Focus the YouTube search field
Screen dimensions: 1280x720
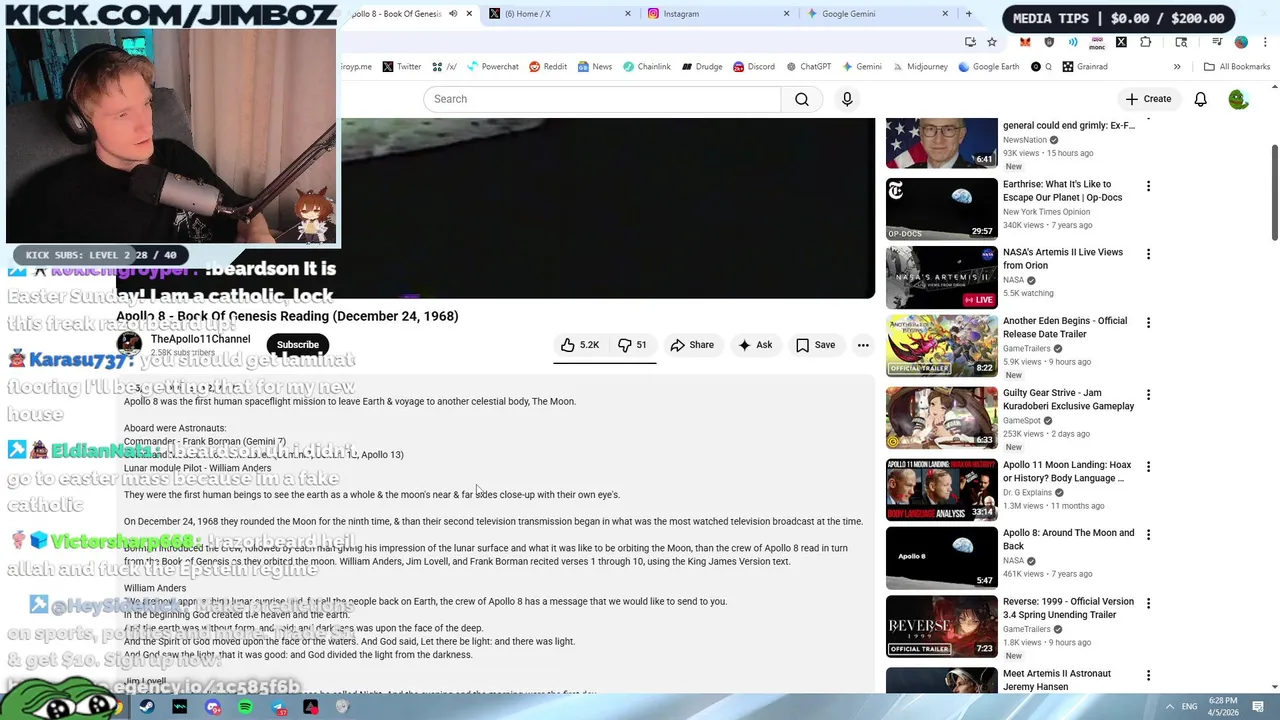[602, 99]
